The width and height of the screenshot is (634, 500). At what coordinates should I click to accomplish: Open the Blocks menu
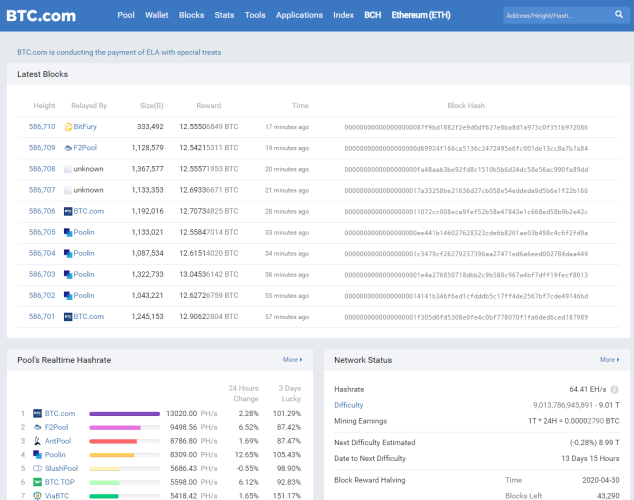click(191, 15)
